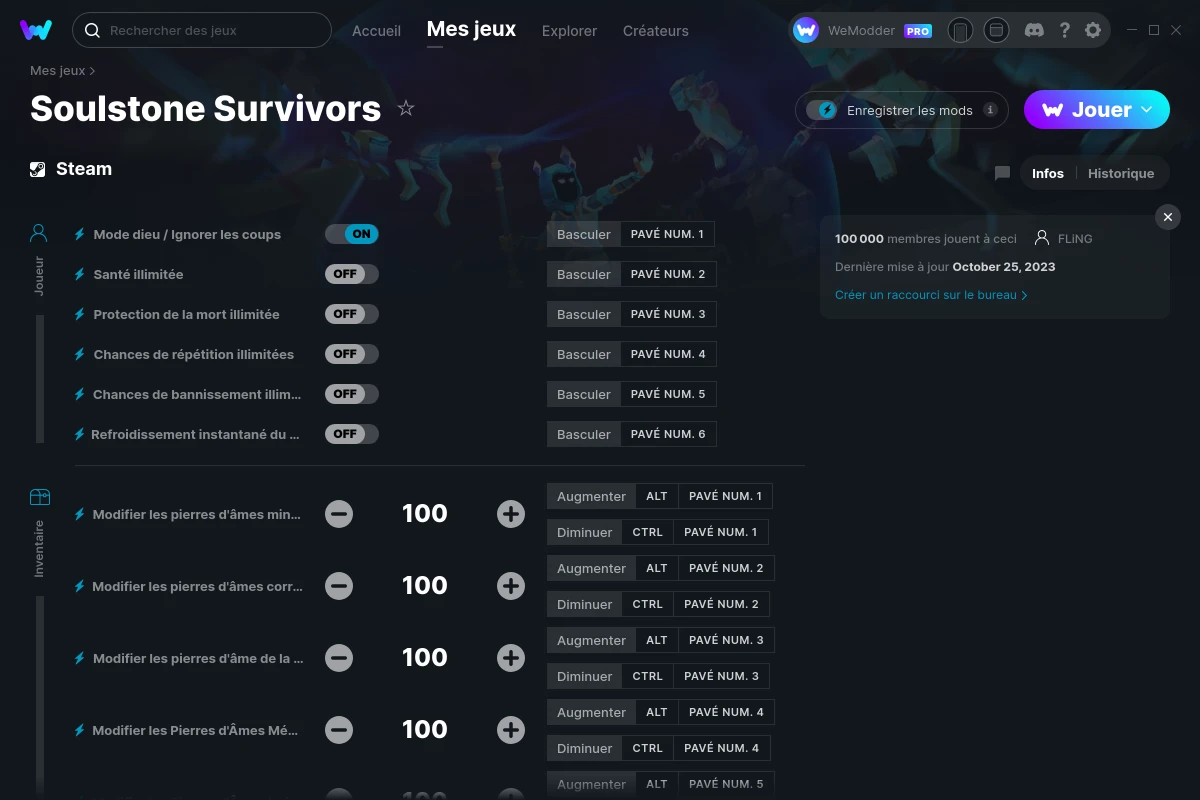The width and height of the screenshot is (1200, 800).
Task: Select the Inventaire category icon
Action: point(39,497)
